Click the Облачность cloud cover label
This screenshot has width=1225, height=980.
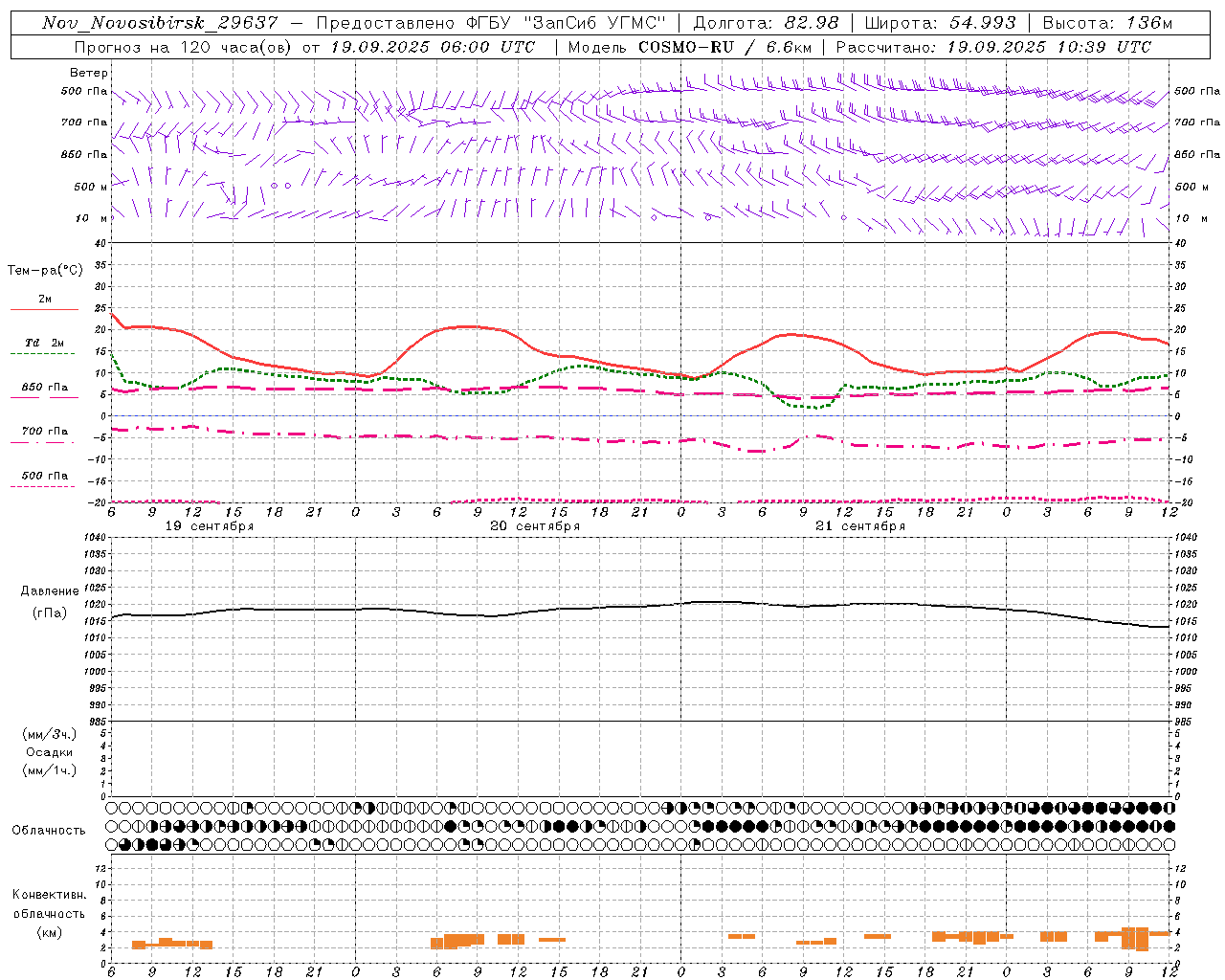(x=49, y=830)
